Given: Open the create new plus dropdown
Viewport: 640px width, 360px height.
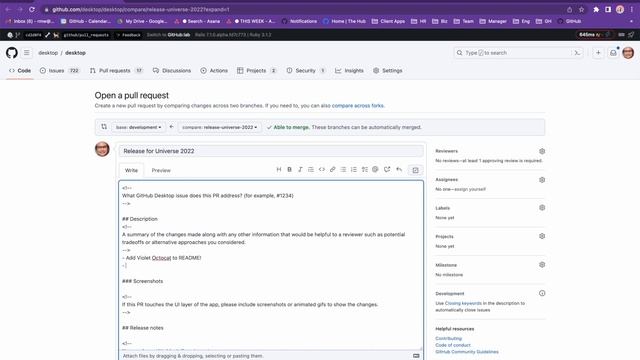Looking at the screenshot, I should [598, 53].
